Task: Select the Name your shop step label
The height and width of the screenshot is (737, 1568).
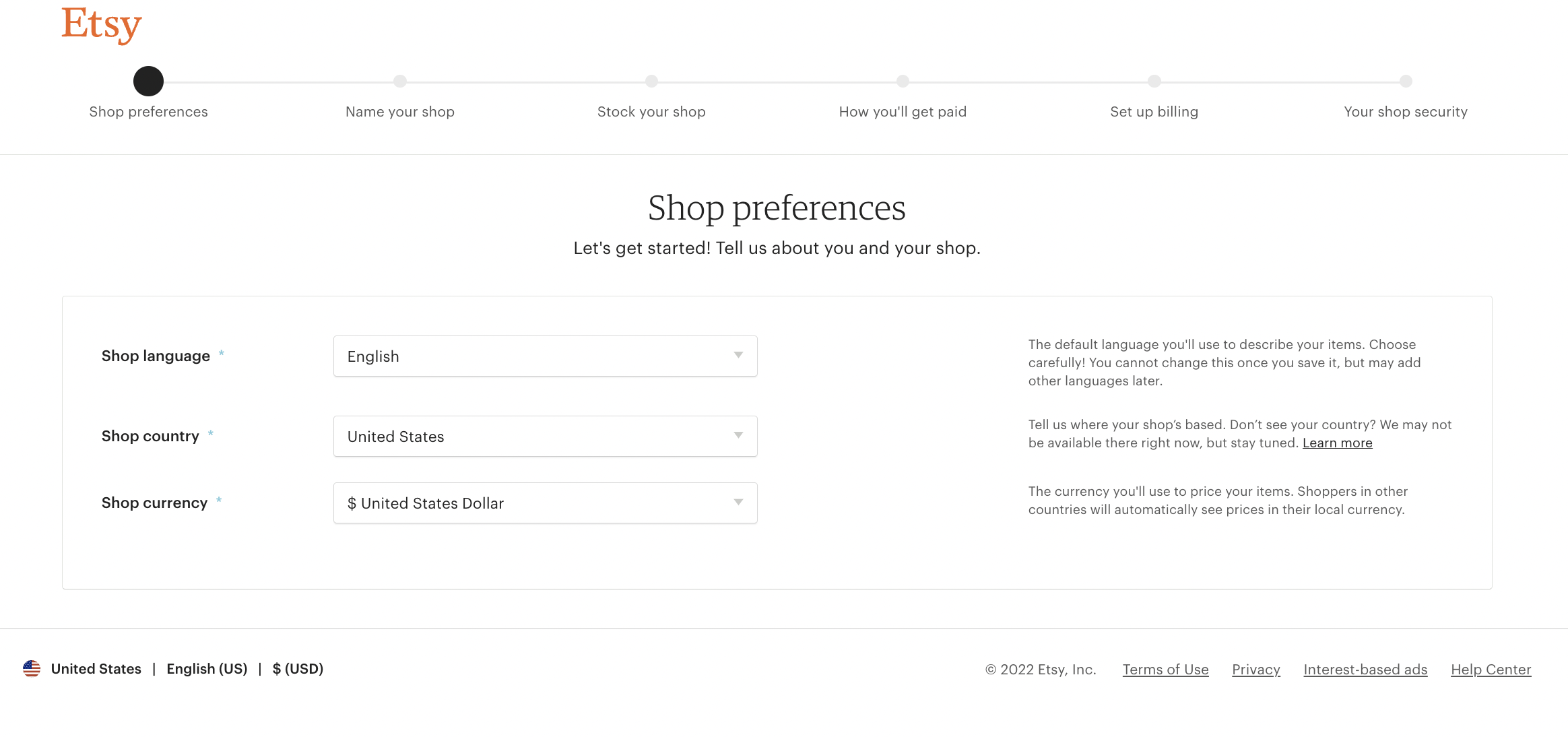Action: (400, 112)
